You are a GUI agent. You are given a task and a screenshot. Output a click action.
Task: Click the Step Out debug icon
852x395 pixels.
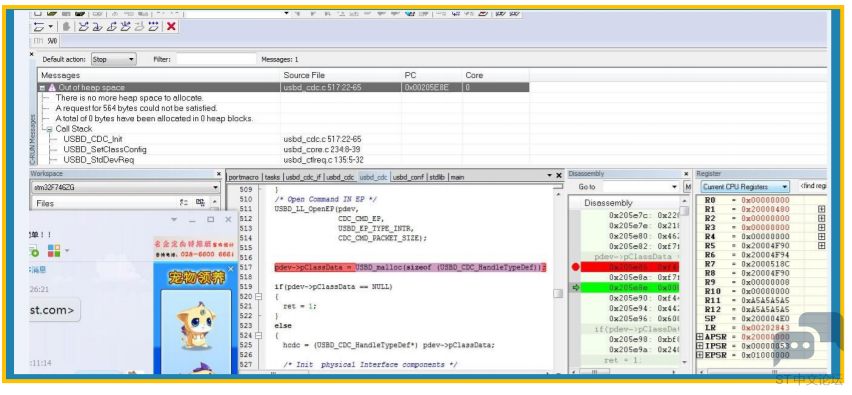pos(111,26)
